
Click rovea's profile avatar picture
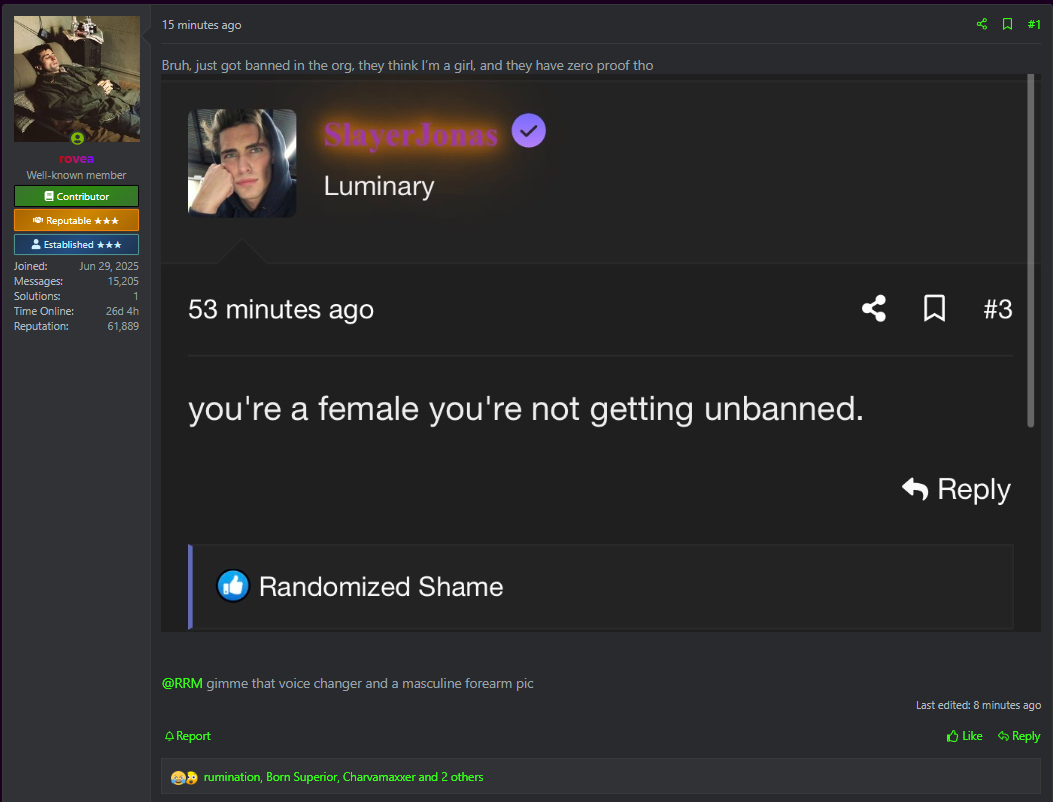coord(77,78)
